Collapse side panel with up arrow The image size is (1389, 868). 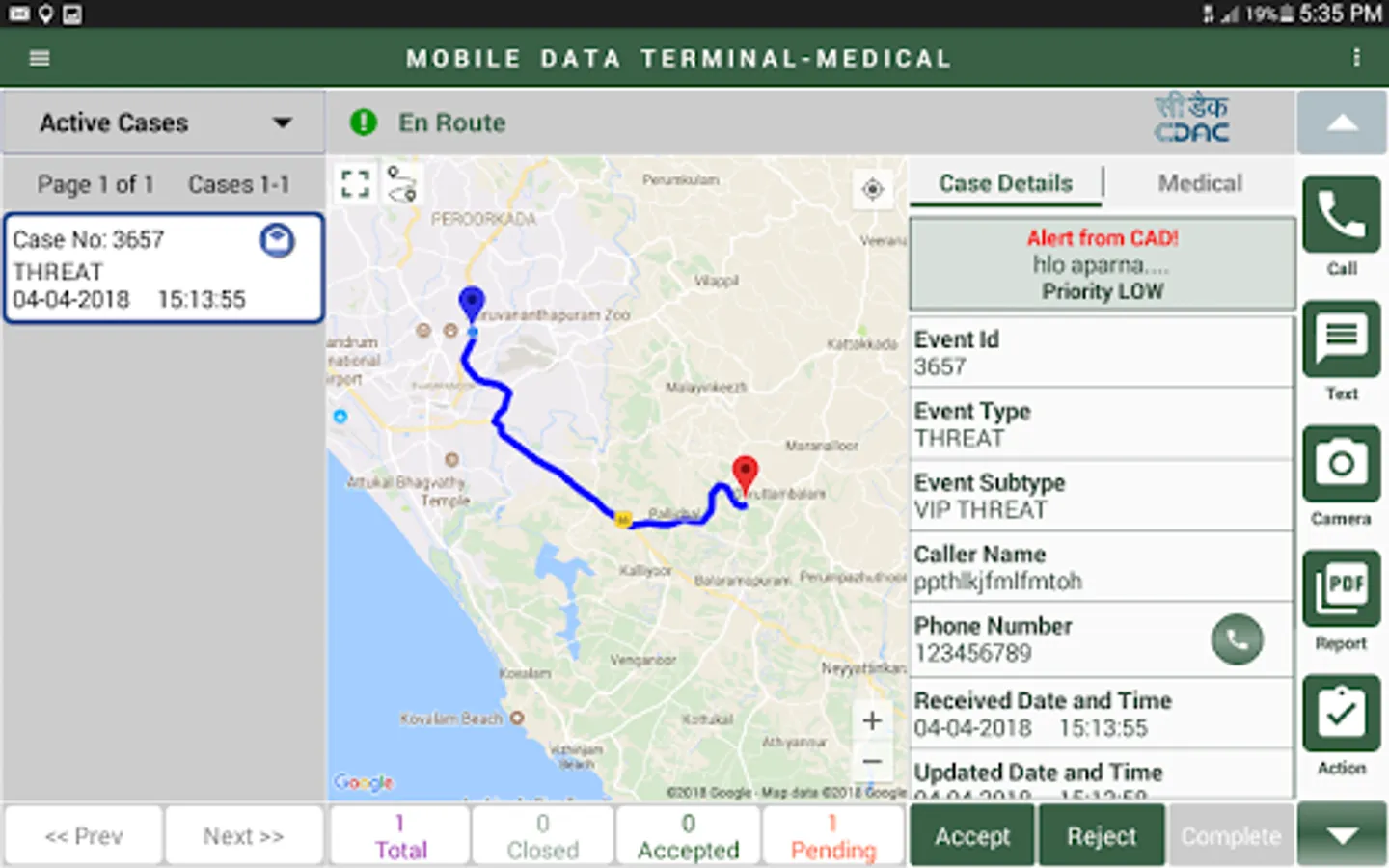[1342, 123]
